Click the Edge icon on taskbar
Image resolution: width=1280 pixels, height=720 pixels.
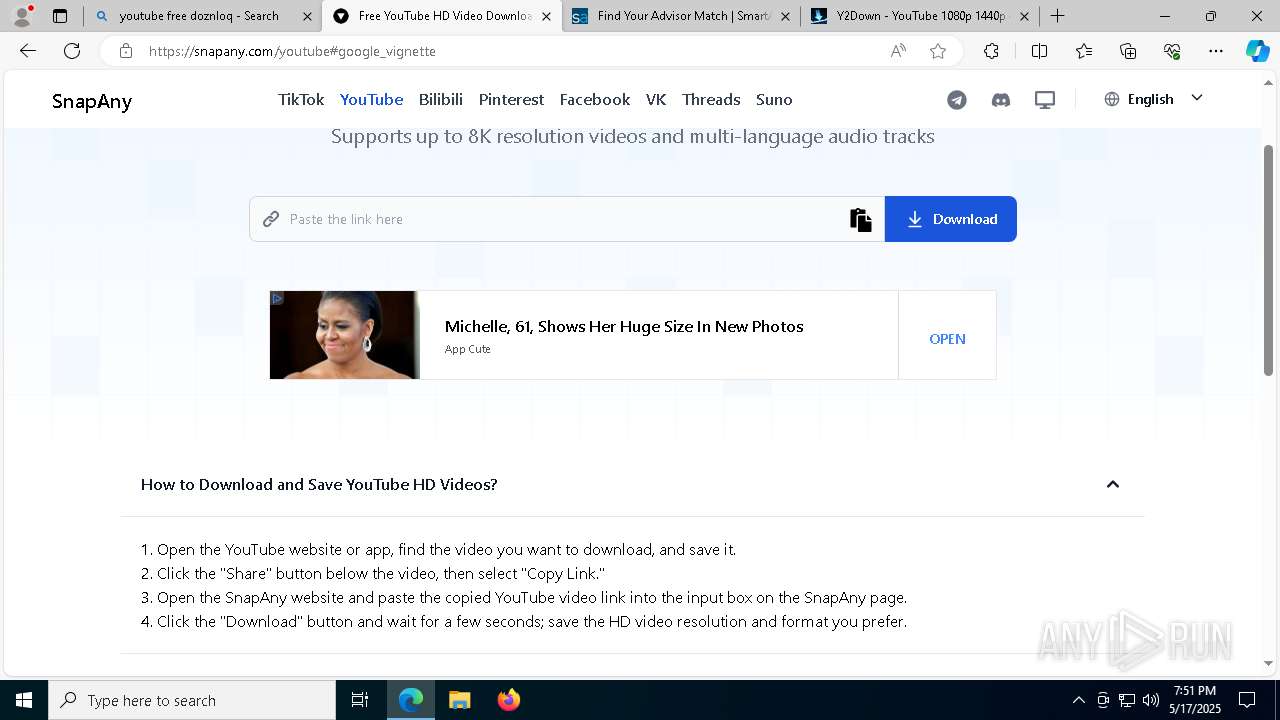(411, 700)
